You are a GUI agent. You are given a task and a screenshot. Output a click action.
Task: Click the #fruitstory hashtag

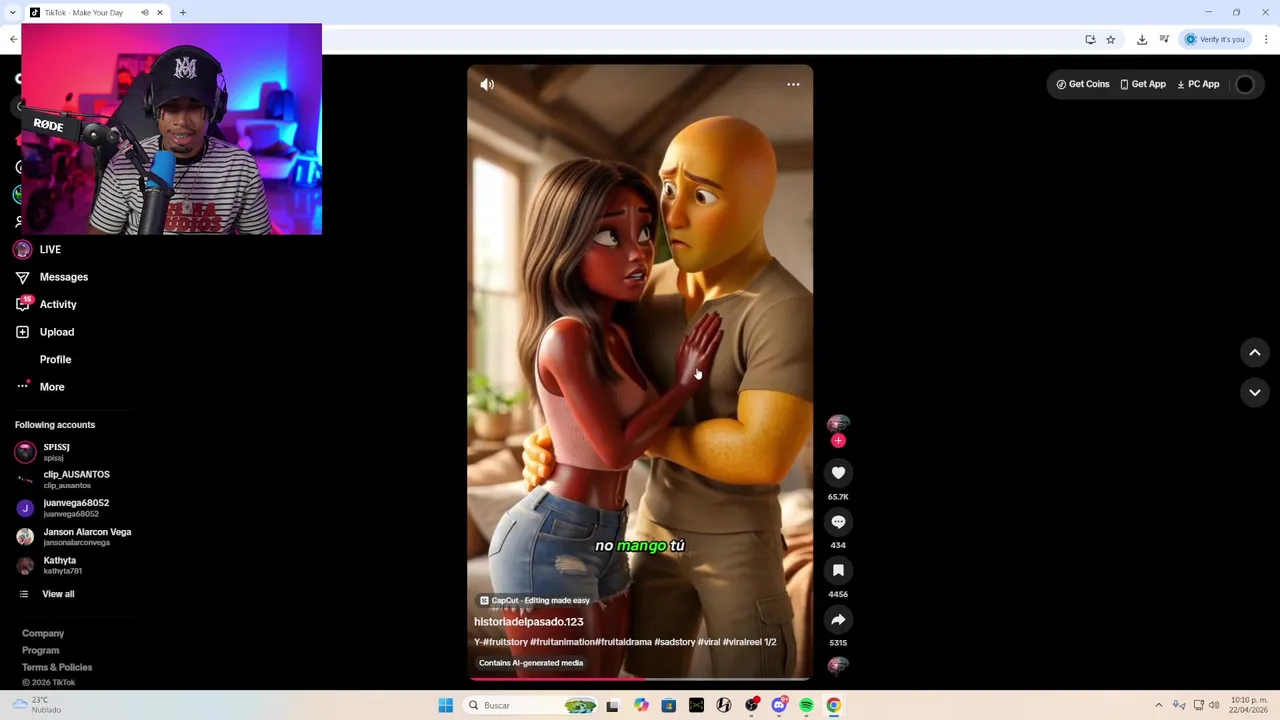point(504,642)
